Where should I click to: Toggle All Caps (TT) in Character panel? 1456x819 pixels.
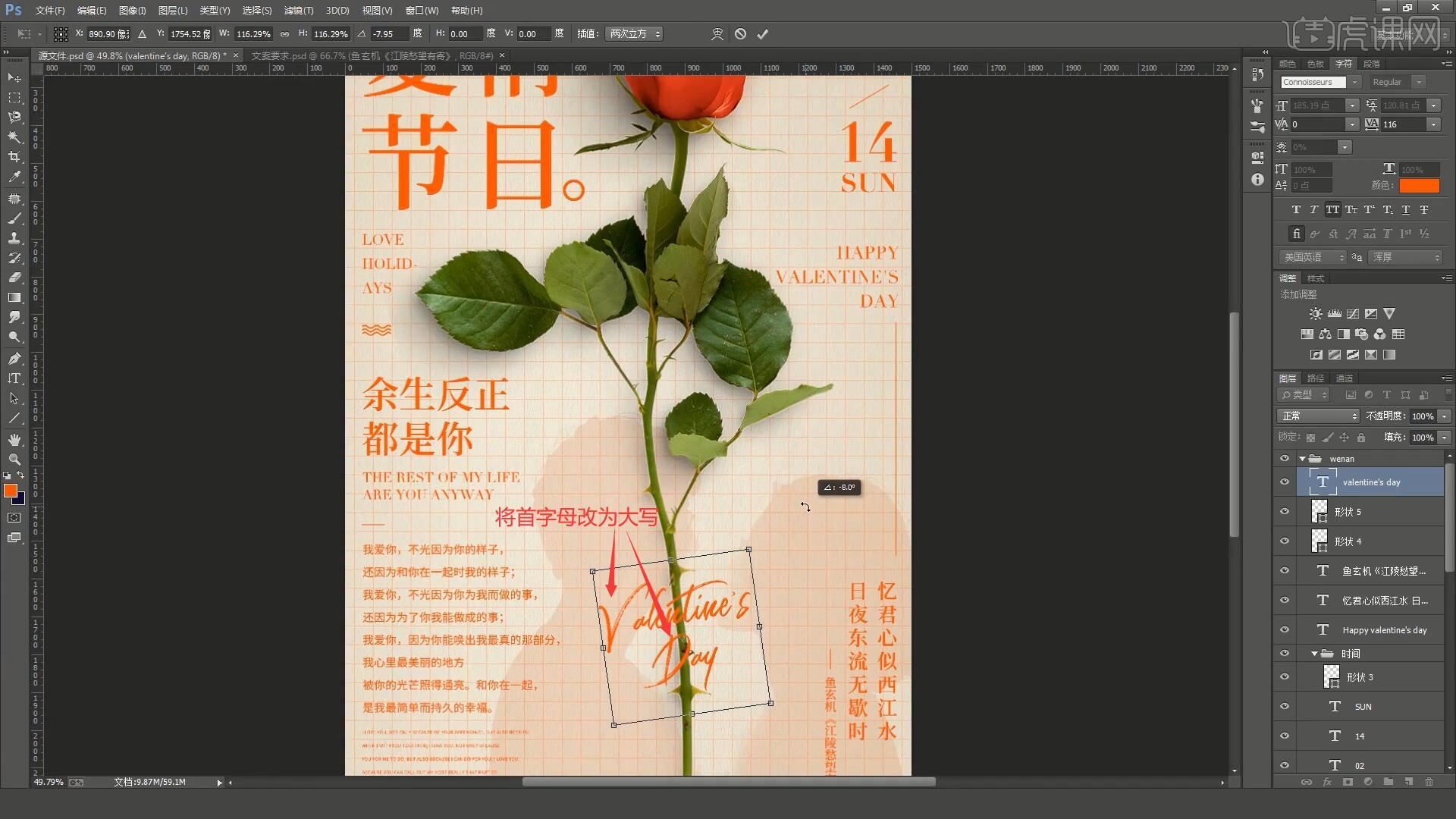(1332, 210)
